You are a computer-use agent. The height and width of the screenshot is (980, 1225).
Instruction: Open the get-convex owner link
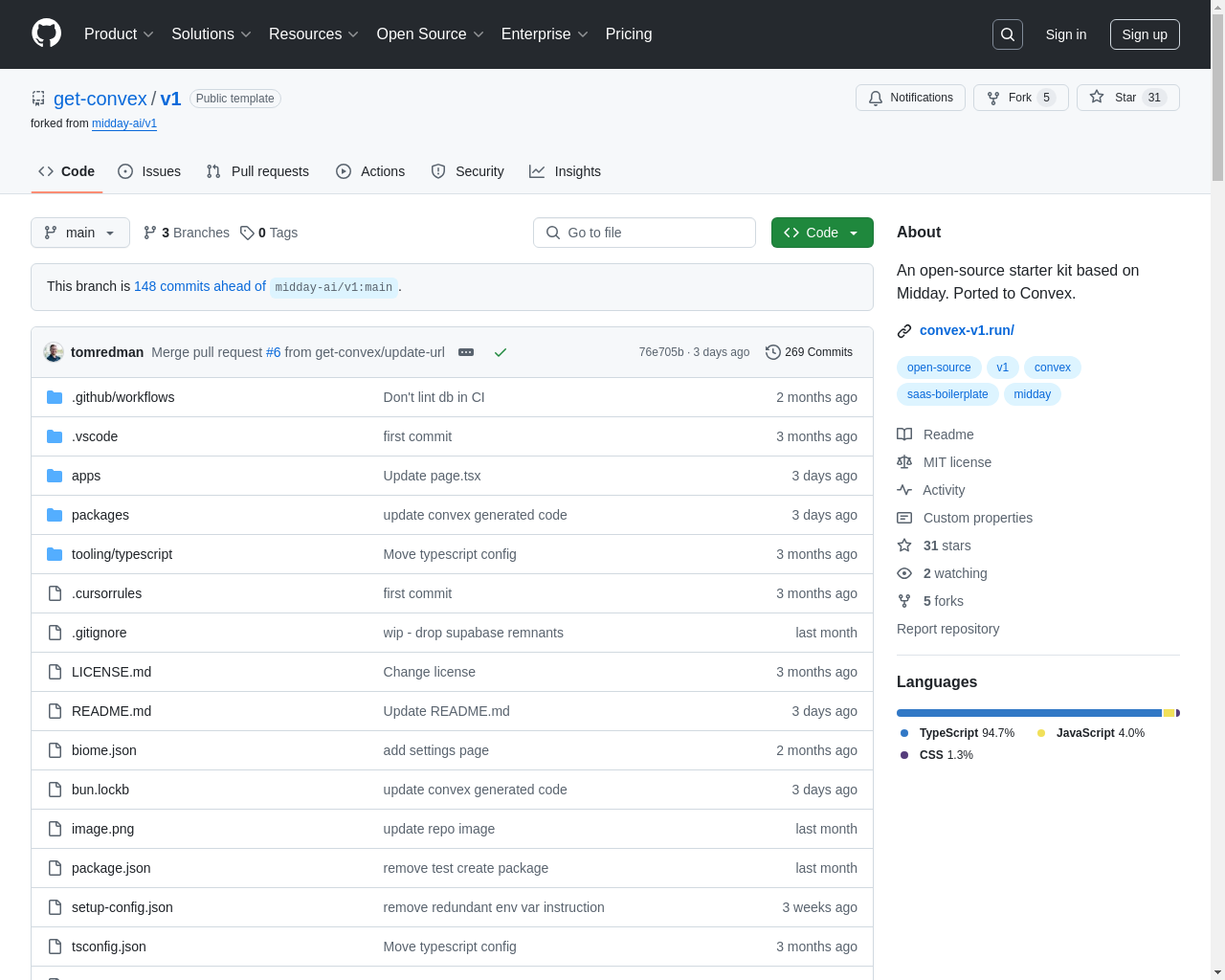coord(100,99)
